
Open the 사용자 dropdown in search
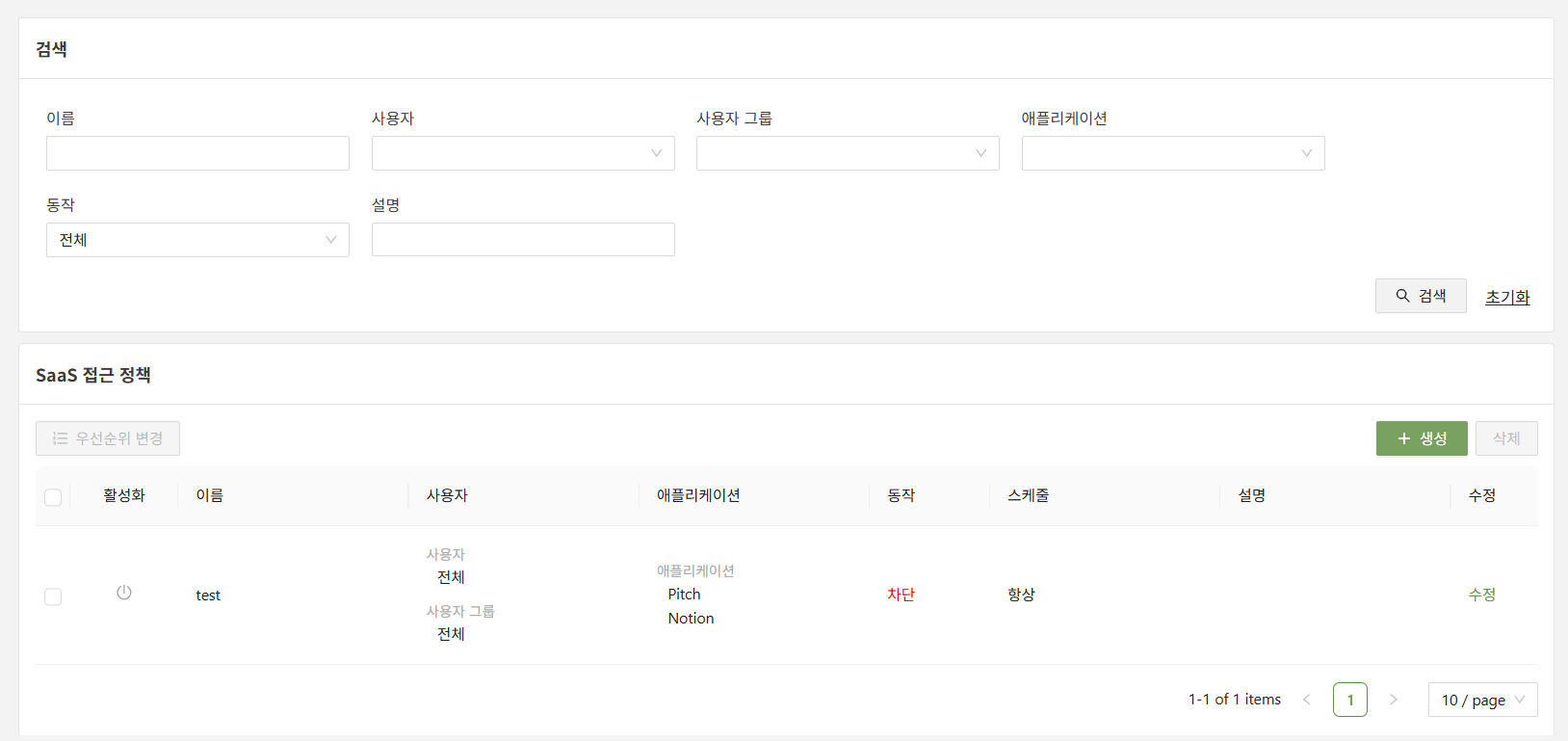(x=523, y=153)
